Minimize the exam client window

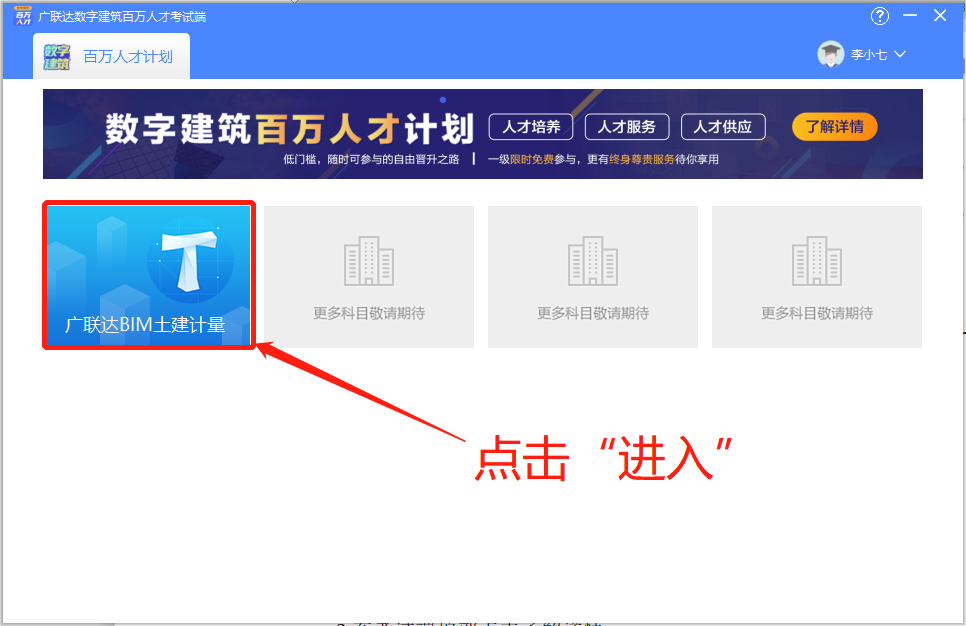910,15
